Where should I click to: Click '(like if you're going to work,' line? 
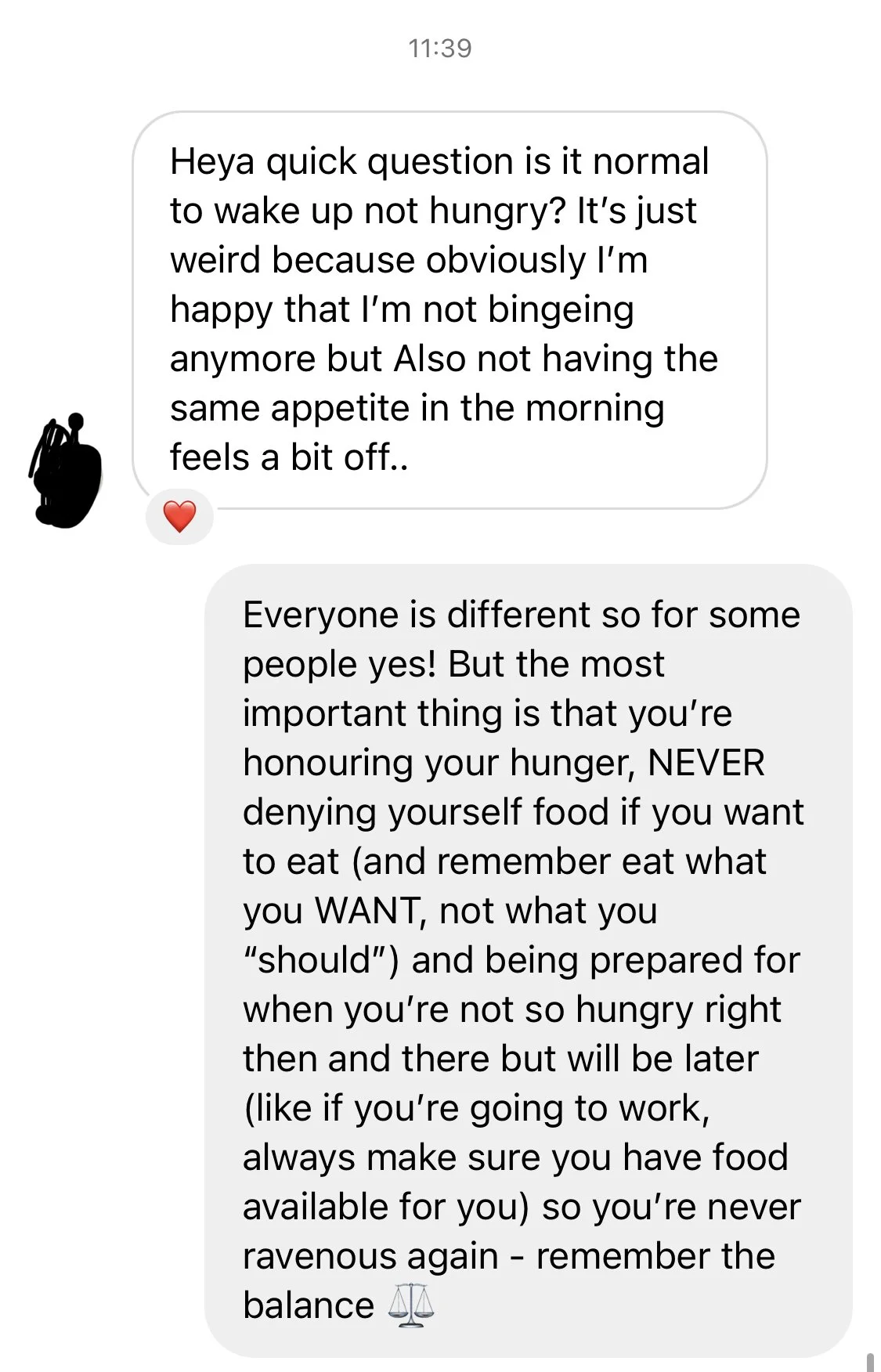pos(477,1108)
